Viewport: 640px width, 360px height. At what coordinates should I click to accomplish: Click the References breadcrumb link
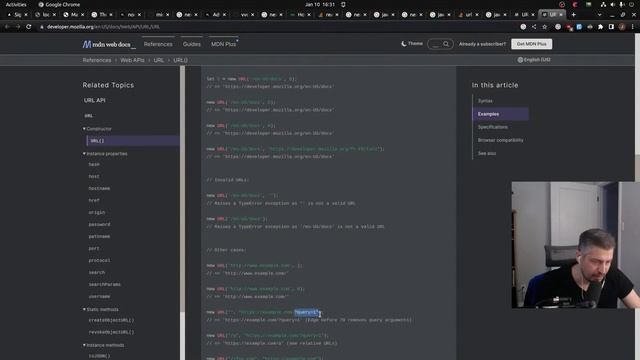97,60
